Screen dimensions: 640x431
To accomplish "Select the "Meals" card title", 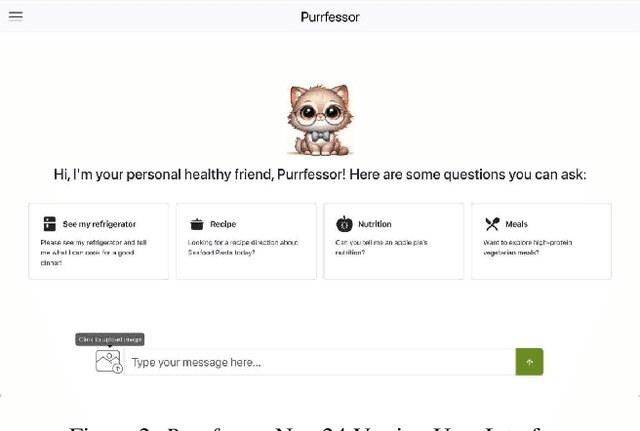I will (516, 224).
